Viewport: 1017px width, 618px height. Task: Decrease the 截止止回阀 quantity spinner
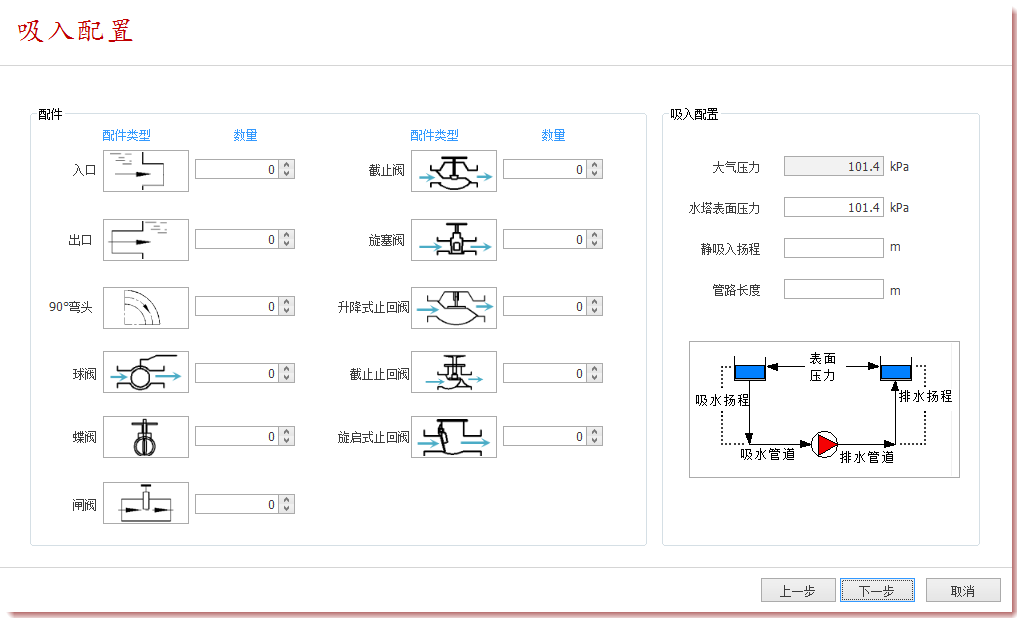[x=595, y=377]
